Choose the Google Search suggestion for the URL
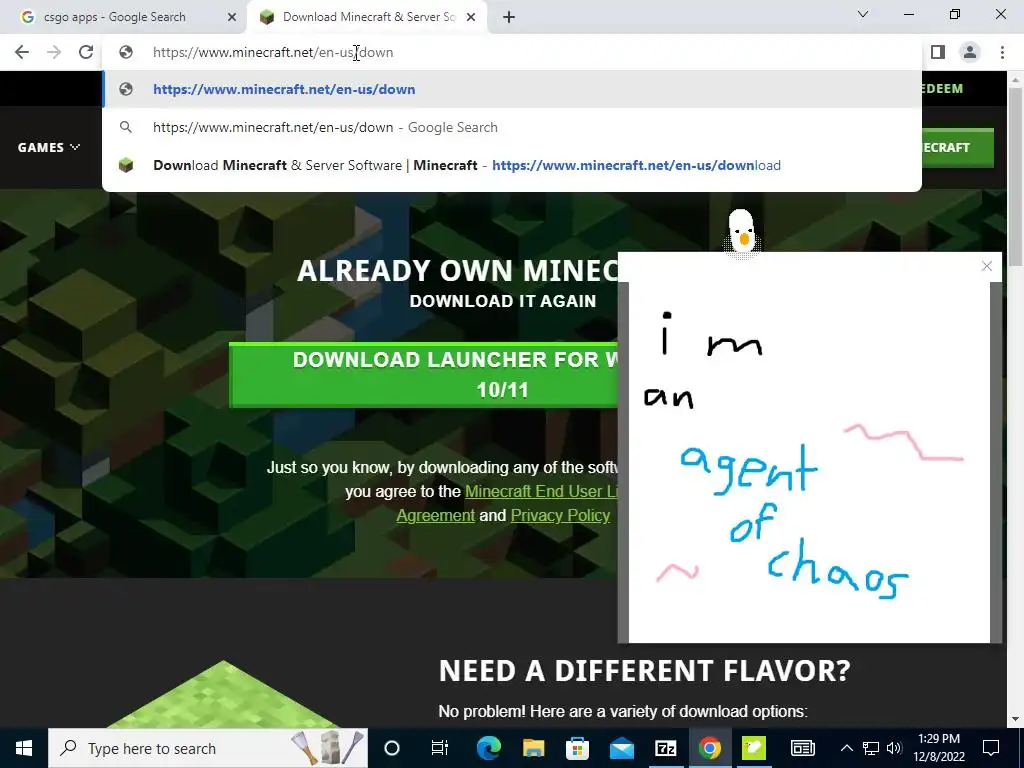This screenshot has height=768, width=1024. pyautogui.click(x=511, y=127)
